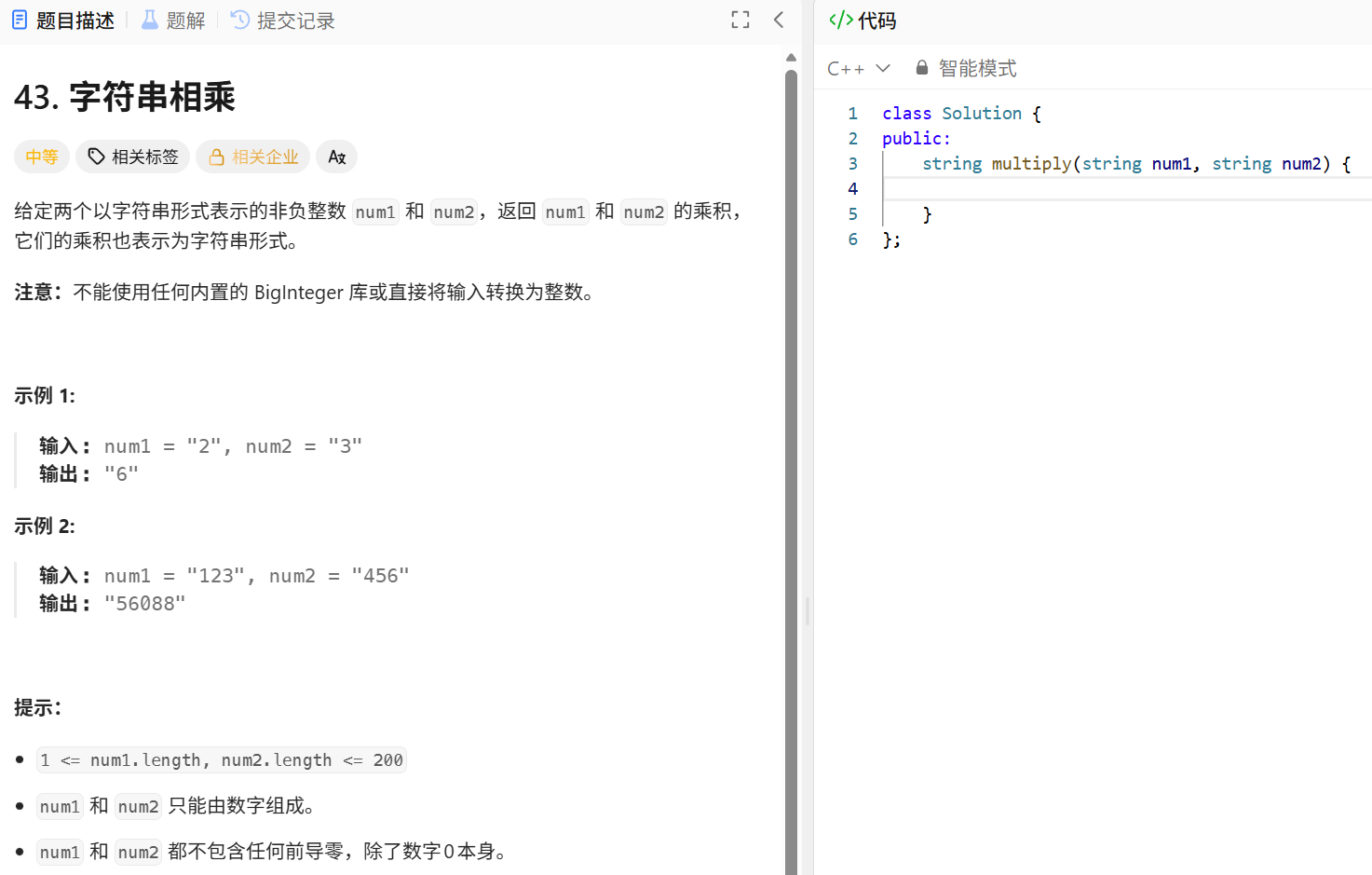Viewport: 1372px width, 875px height.
Task: Click the 中等 difficulty badge
Action: 41,157
